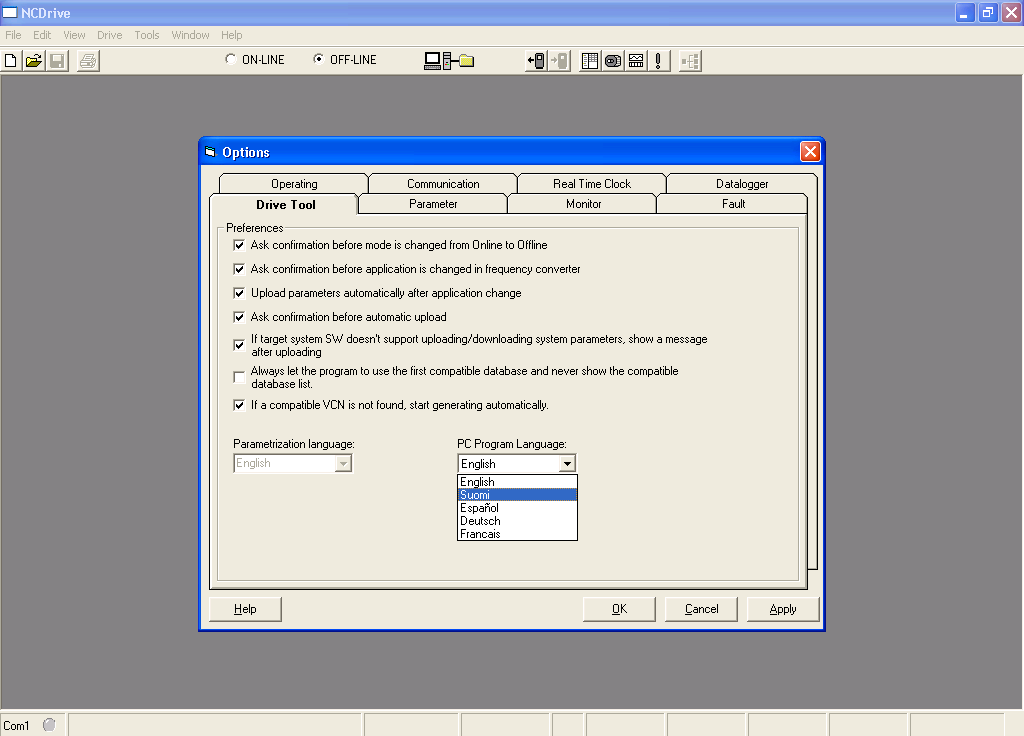Click the Options dialog title icon
This screenshot has height=736, width=1024.
pyautogui.click(x=210, y=152)
